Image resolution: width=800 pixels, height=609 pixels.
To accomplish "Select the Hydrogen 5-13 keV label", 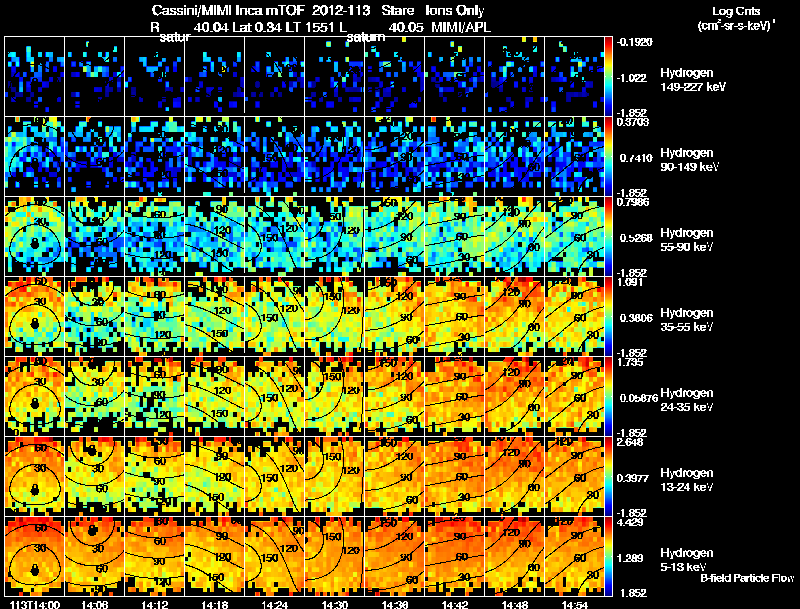I will point(687,560).
